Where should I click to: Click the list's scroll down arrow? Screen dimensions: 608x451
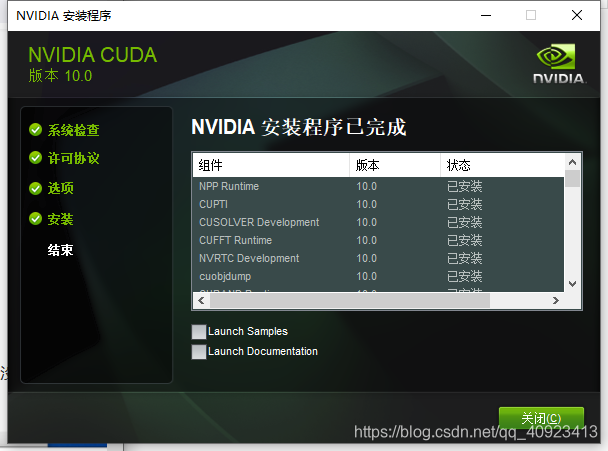[x=572, y=284]
